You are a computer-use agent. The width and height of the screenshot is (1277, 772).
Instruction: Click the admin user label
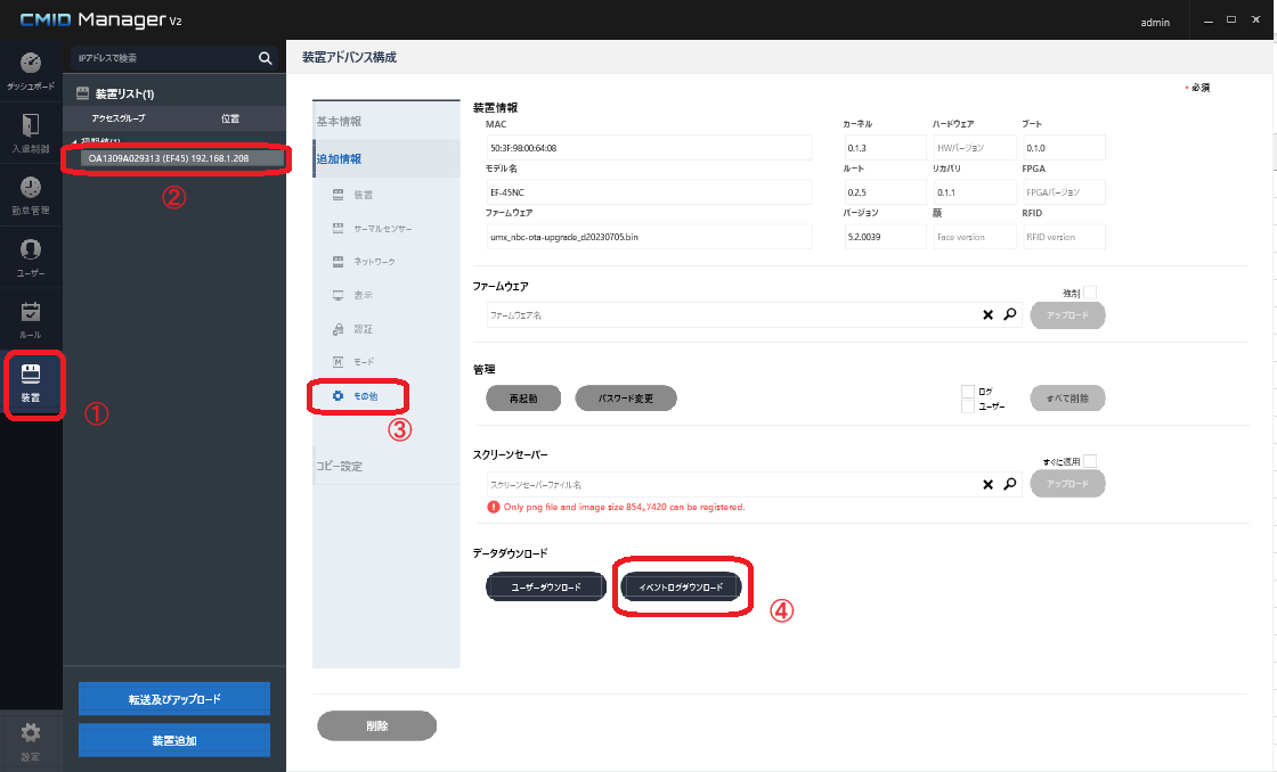coord(1155,22)
